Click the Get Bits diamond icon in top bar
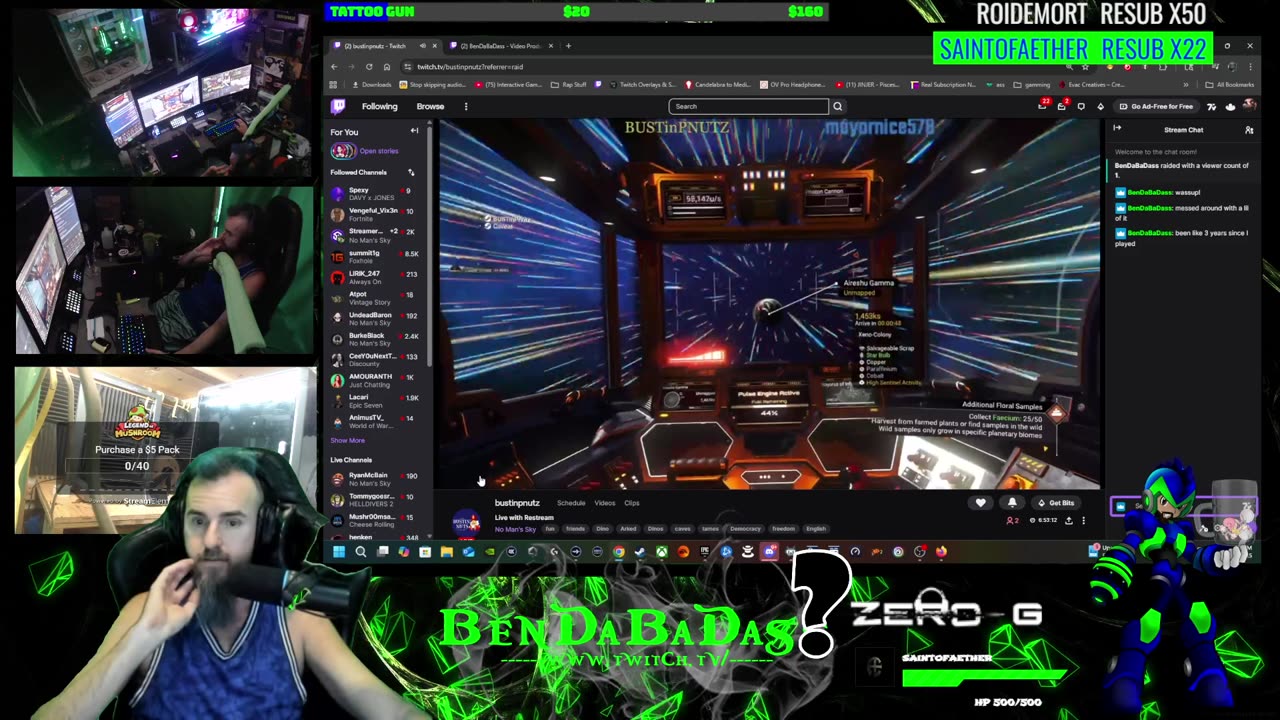The image size is (1280, 720). click(x=1101, y=106)
